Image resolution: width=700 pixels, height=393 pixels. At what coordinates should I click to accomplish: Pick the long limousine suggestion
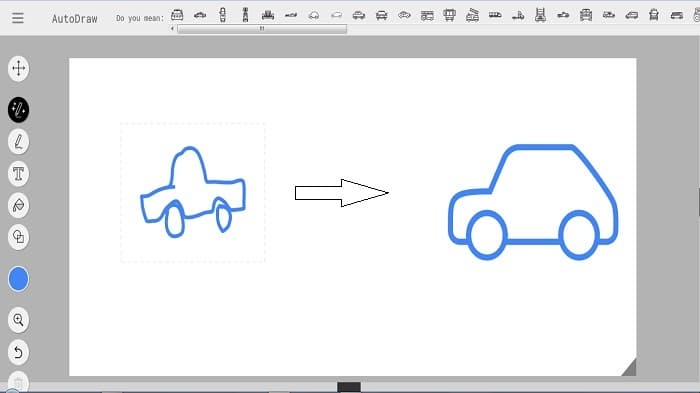pos(495,16)
